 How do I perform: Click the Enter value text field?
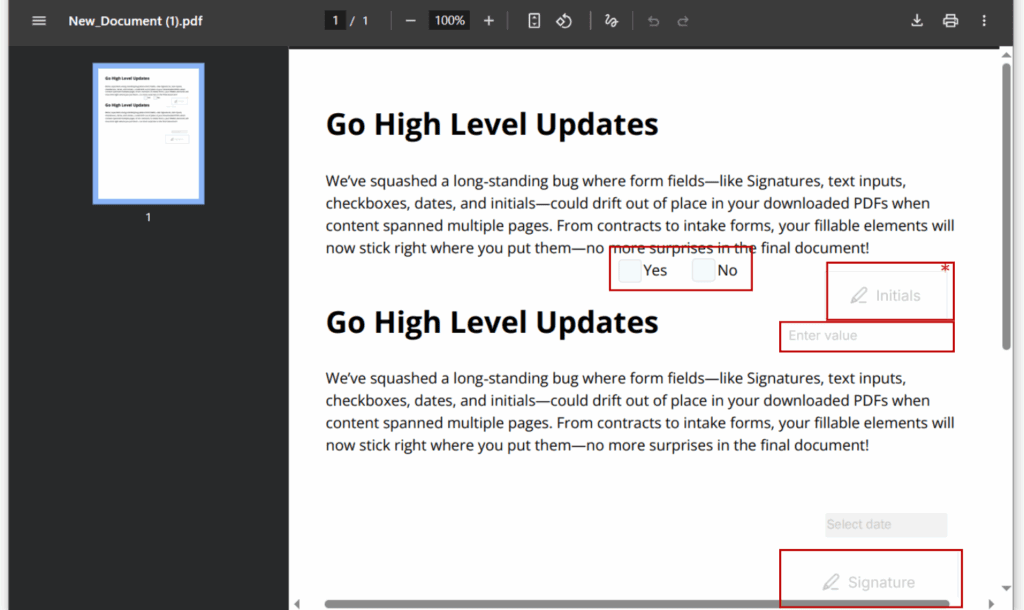coord(867,336)
